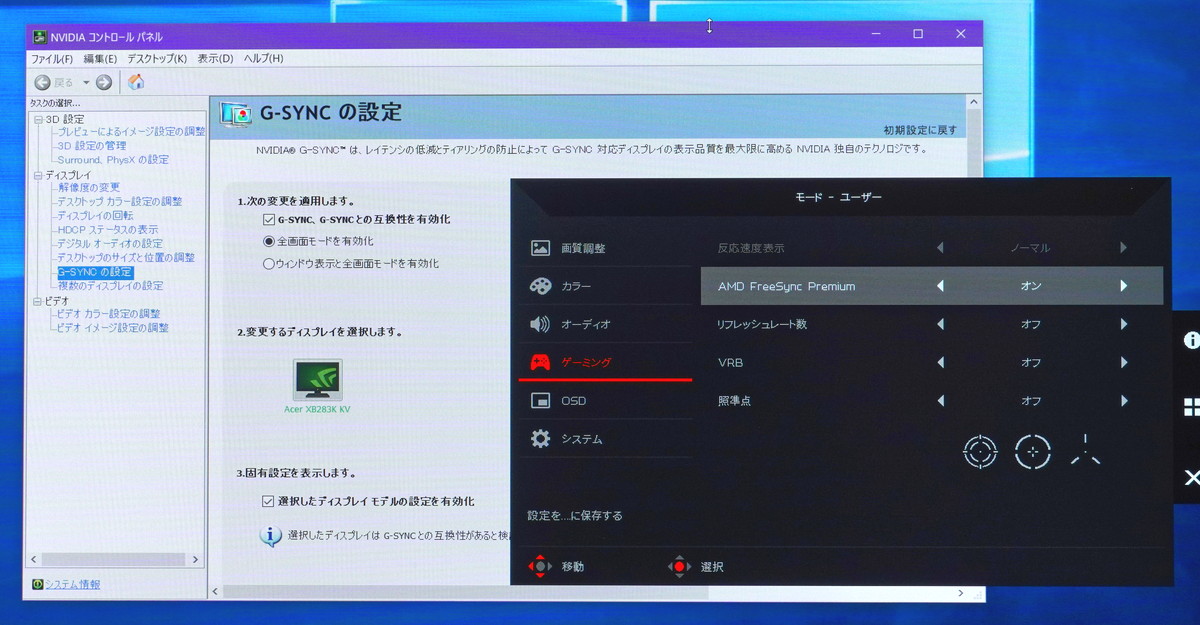This screenshot has width=1200, height=625.
Task: Open Surround, PhysX の設定 page
Action: pyautogui.click(x=113, y=160)
